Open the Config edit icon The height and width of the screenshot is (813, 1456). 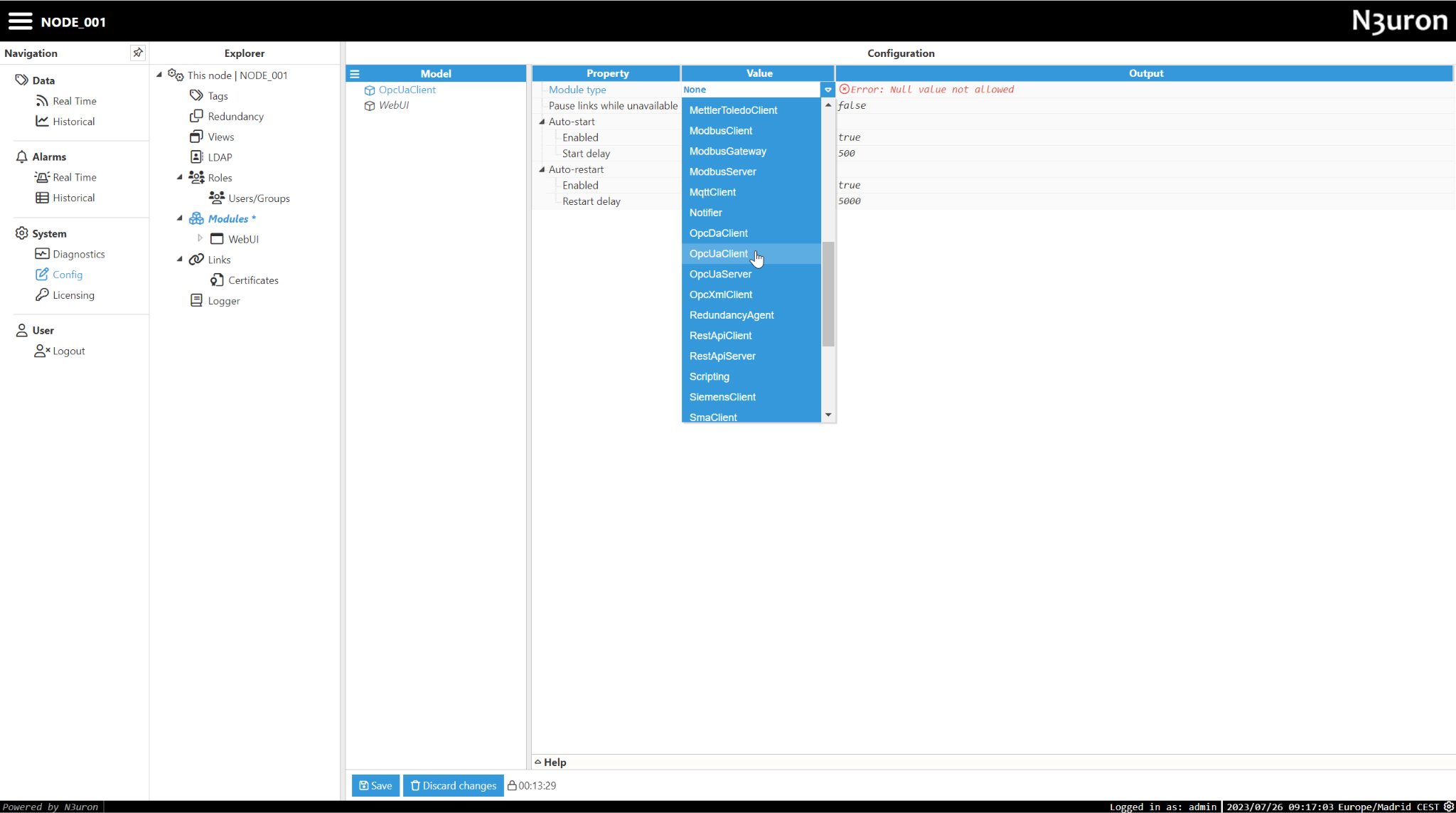42,275
